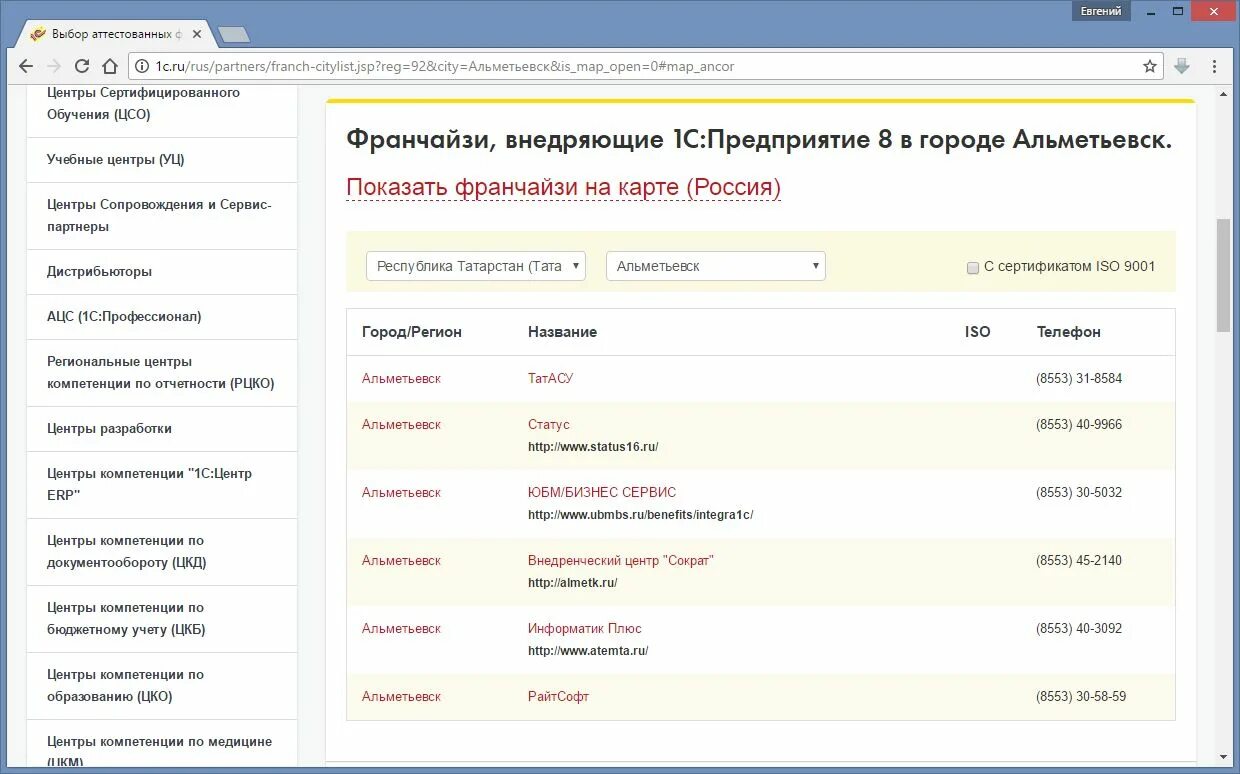
Task: Click Альметьевск city in ЮБМ/БИЗНЕС СЕРВИС row
Action: (x=401, y=493)
